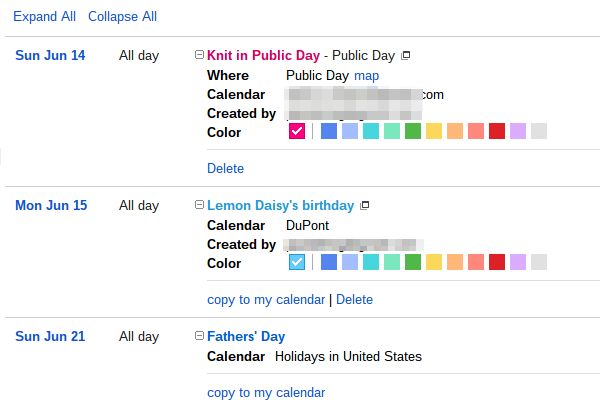Toggle checked blue color box for birthday event
The image size is (600, 400).
(x=297, y=262)
